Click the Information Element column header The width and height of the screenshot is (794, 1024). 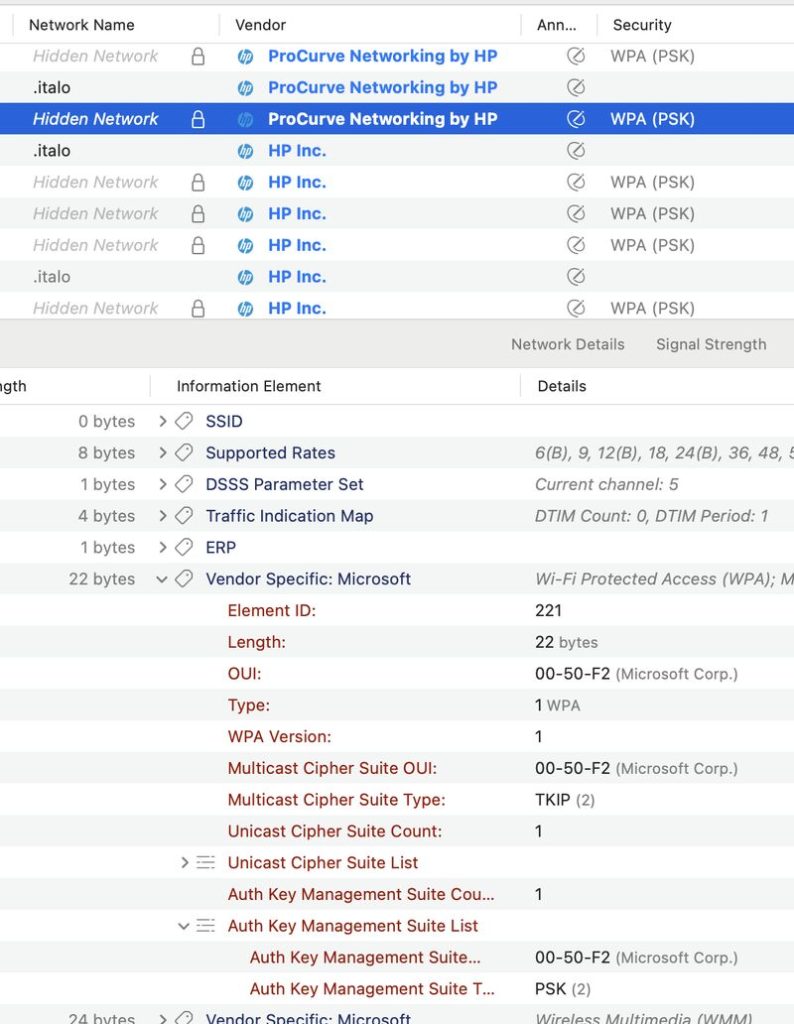tap(249, 386)
